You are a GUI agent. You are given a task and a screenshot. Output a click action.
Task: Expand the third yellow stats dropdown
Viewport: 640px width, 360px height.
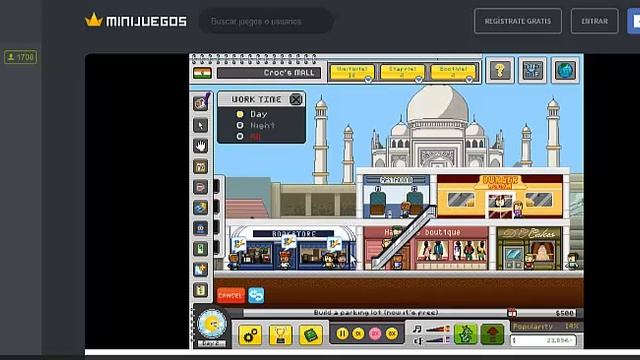click(x=453, y=73)
